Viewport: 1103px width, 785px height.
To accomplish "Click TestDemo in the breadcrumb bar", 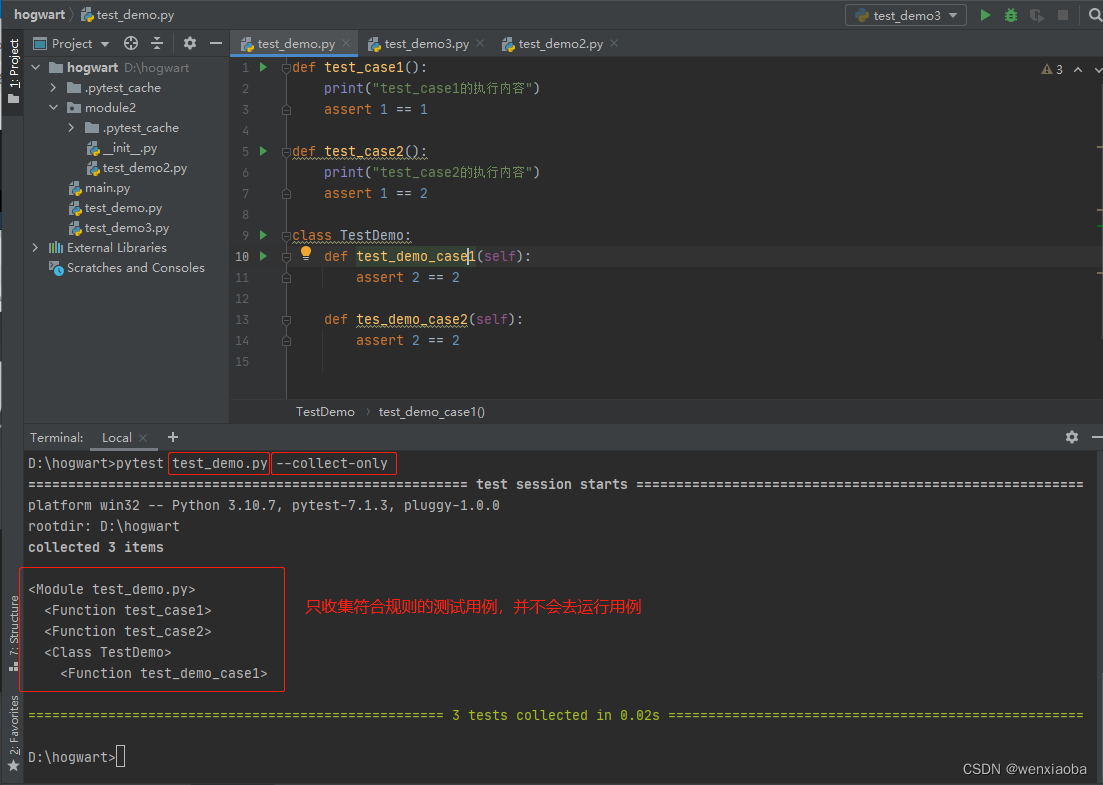I will (x=325, y=411).
